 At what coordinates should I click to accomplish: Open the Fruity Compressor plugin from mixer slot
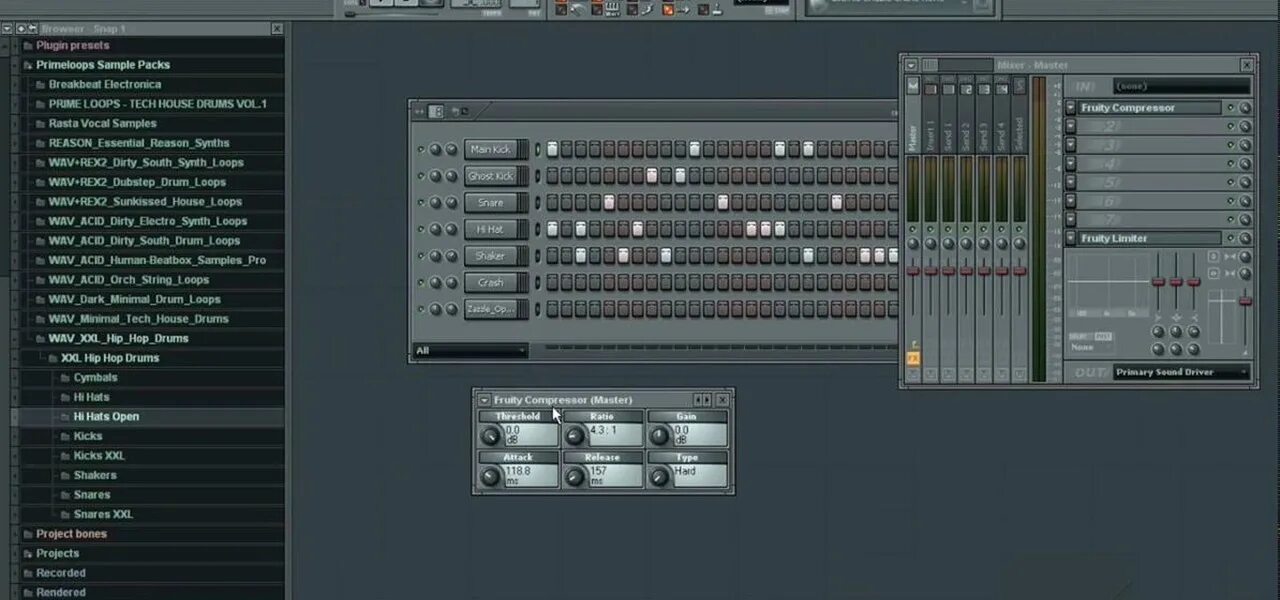(1149, 108)
